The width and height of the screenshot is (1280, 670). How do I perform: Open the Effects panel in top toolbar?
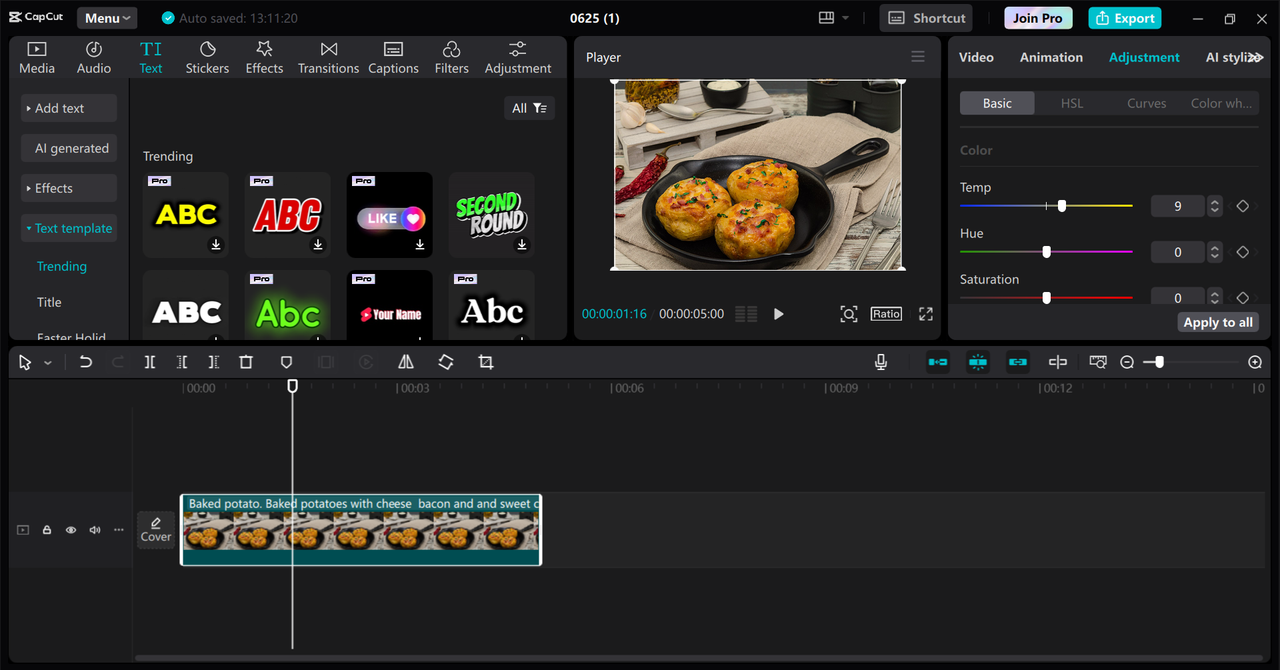(264, 58)
